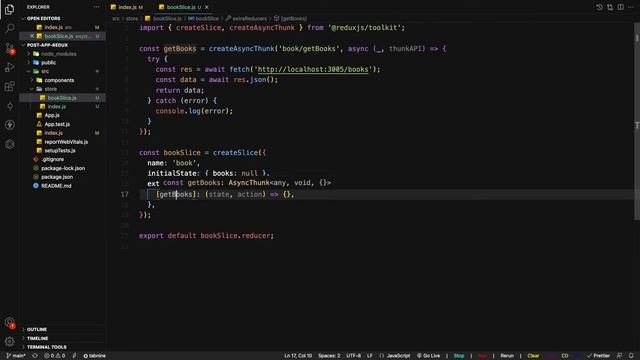
Task: Open the Run and Debug view
Action: pos(9,67)
